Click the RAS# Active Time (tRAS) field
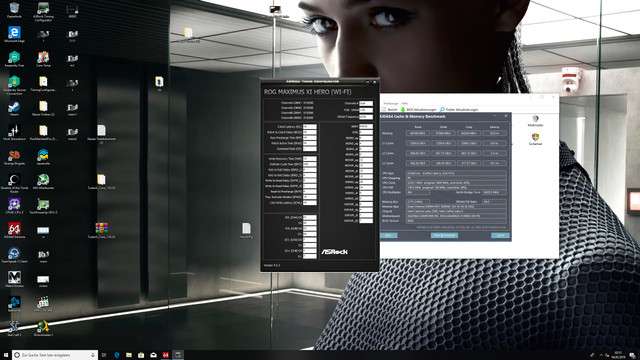 [x=309, y=143]
